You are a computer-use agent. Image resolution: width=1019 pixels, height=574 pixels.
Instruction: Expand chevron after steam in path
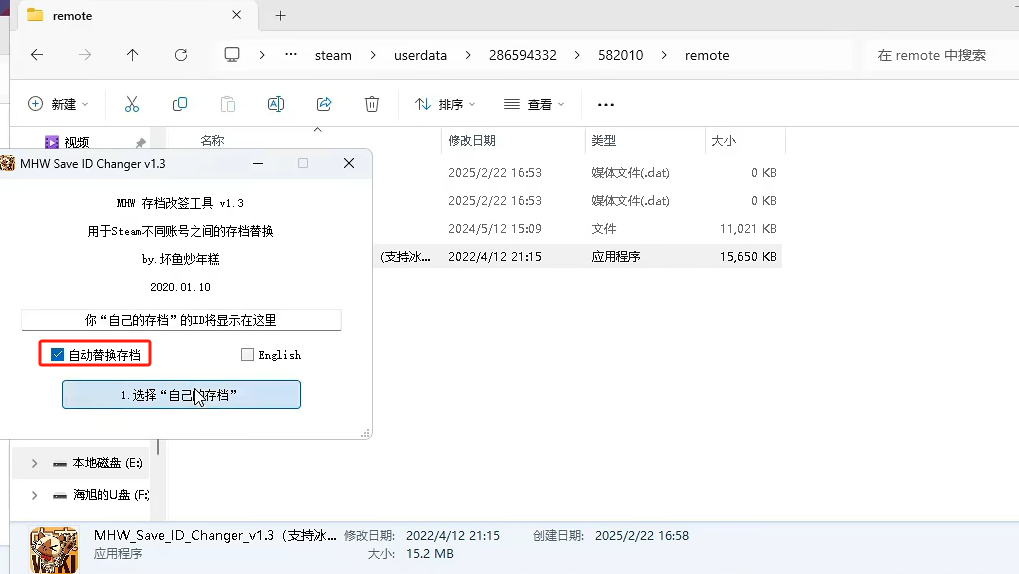tap(373, 55)
